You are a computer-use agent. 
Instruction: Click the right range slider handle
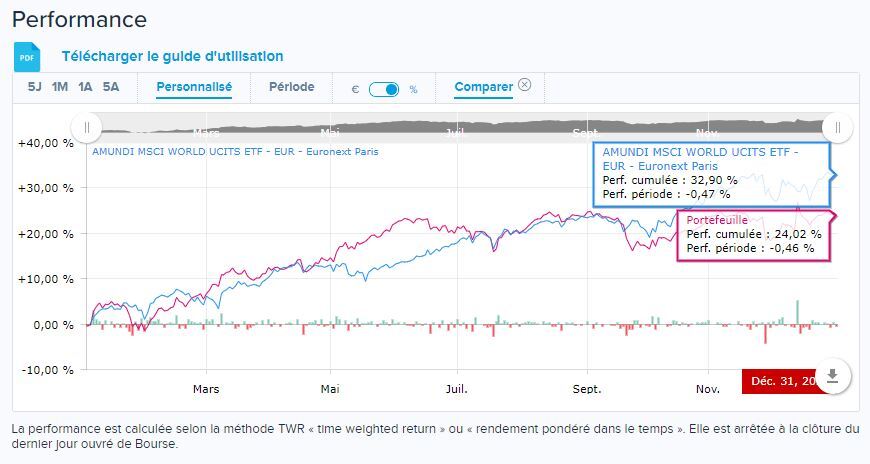[837, 127]
